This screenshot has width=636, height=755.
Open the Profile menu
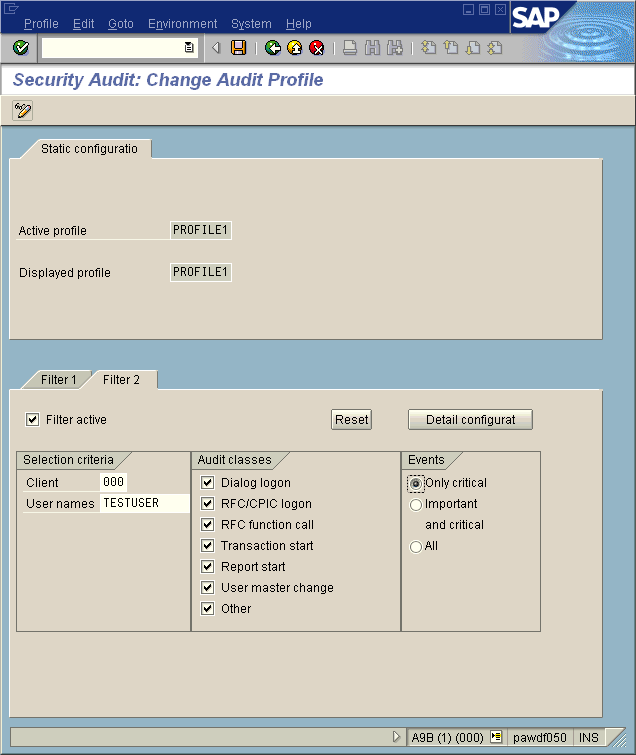pyautogui.click(x=41, y=24)
